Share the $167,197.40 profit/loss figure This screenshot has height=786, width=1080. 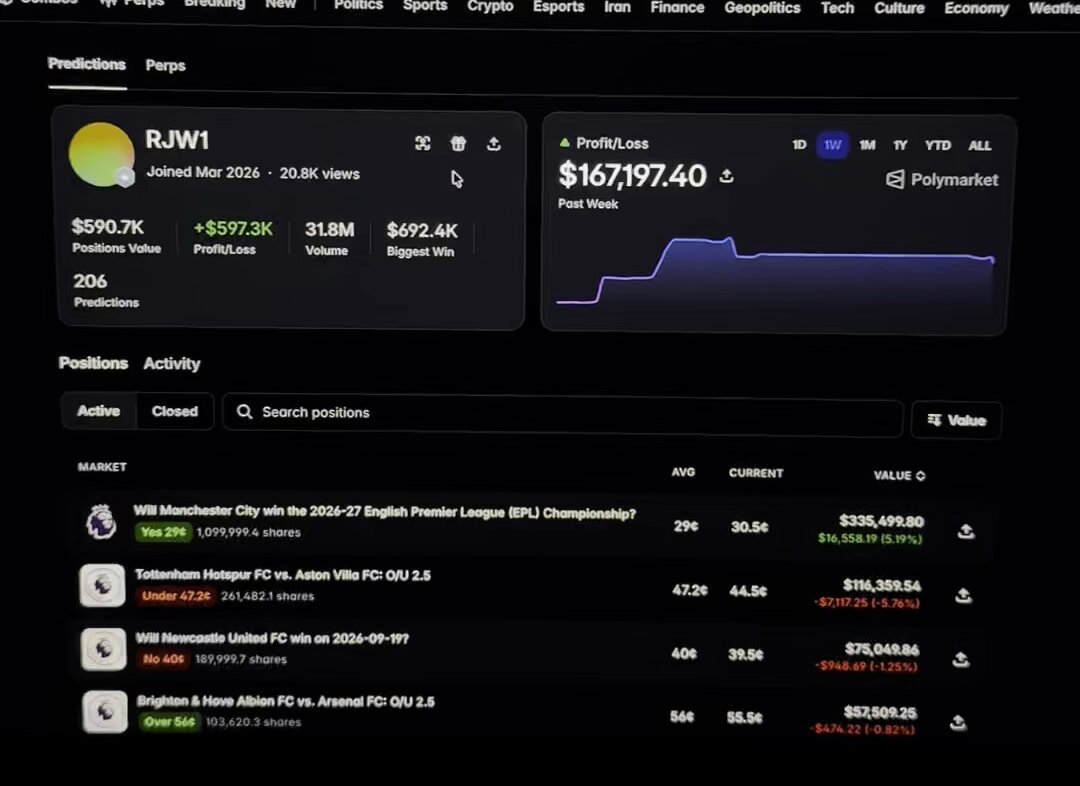[726, 176]
